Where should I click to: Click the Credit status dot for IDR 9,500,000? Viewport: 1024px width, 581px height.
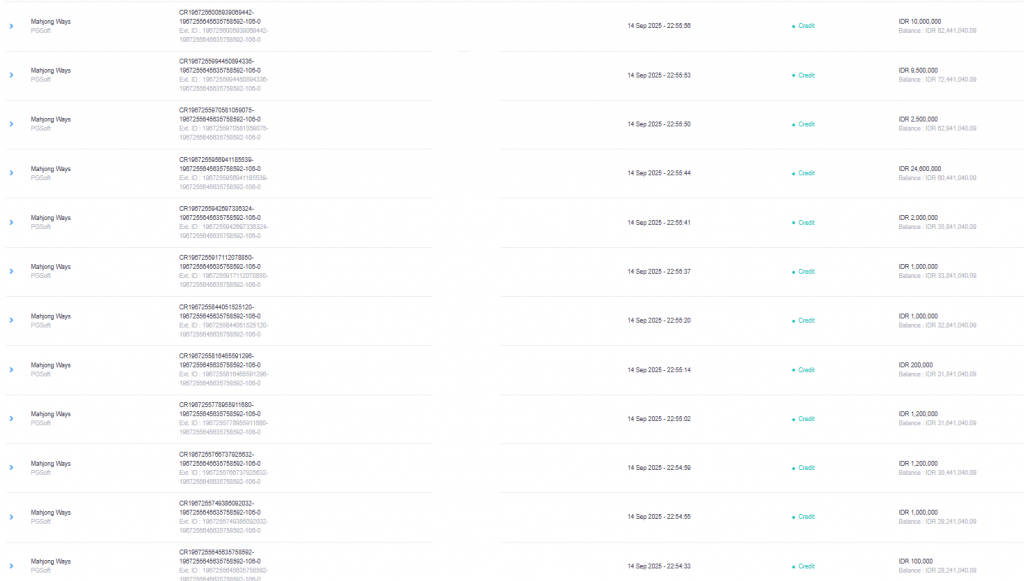click(x=793, y=75)
